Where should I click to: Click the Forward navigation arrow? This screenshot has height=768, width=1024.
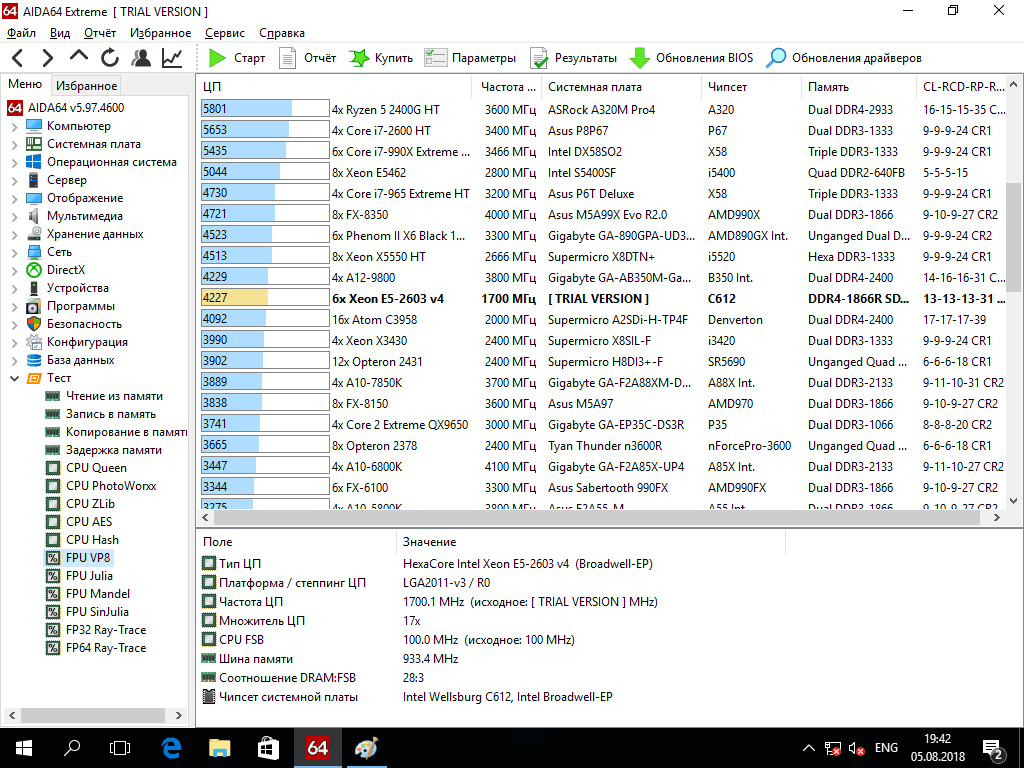tap(48, 58)
